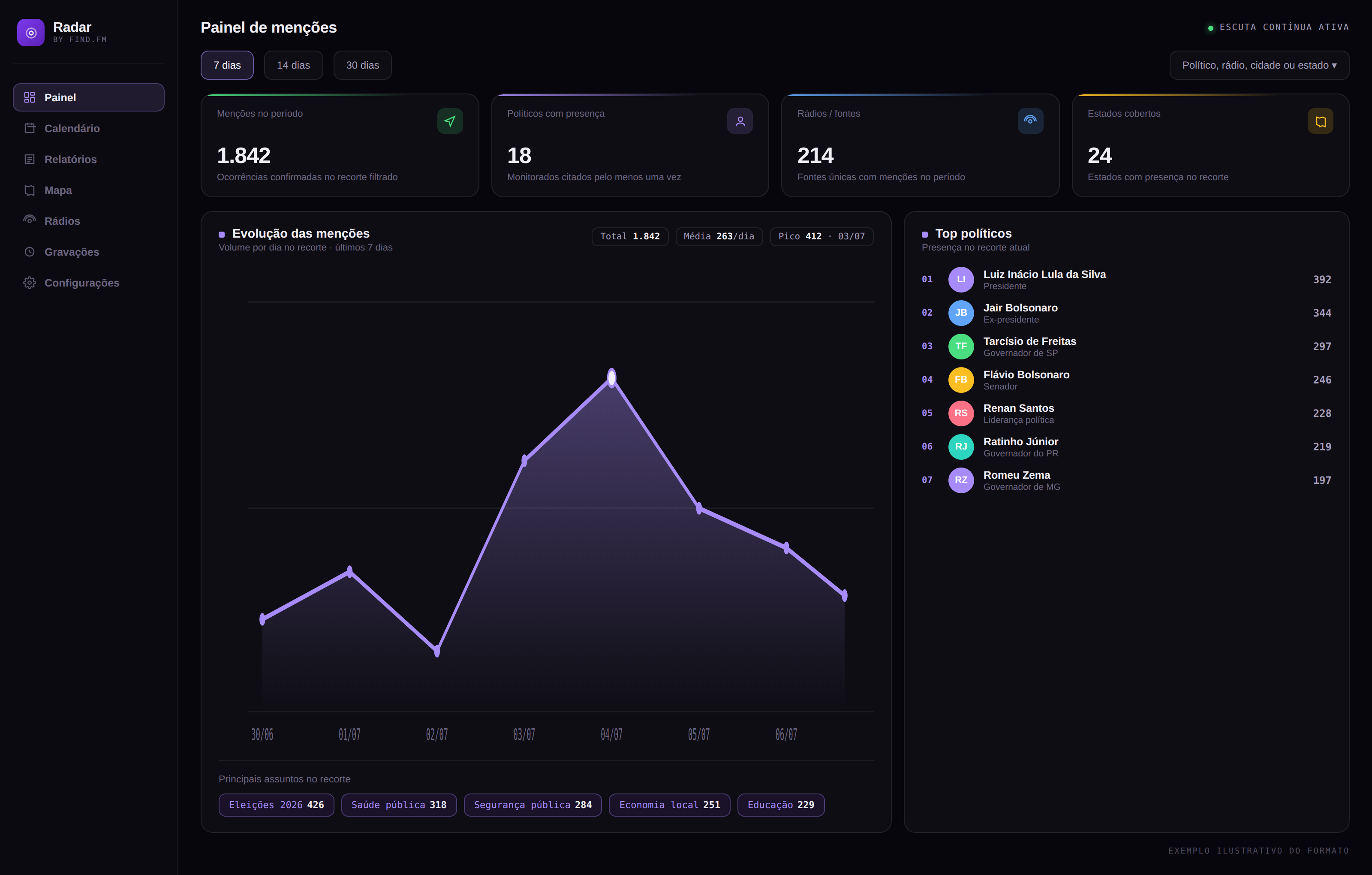Screen dimensions: 1372x875
Task: Click the 1.842 mentions value
Action: 243,156
